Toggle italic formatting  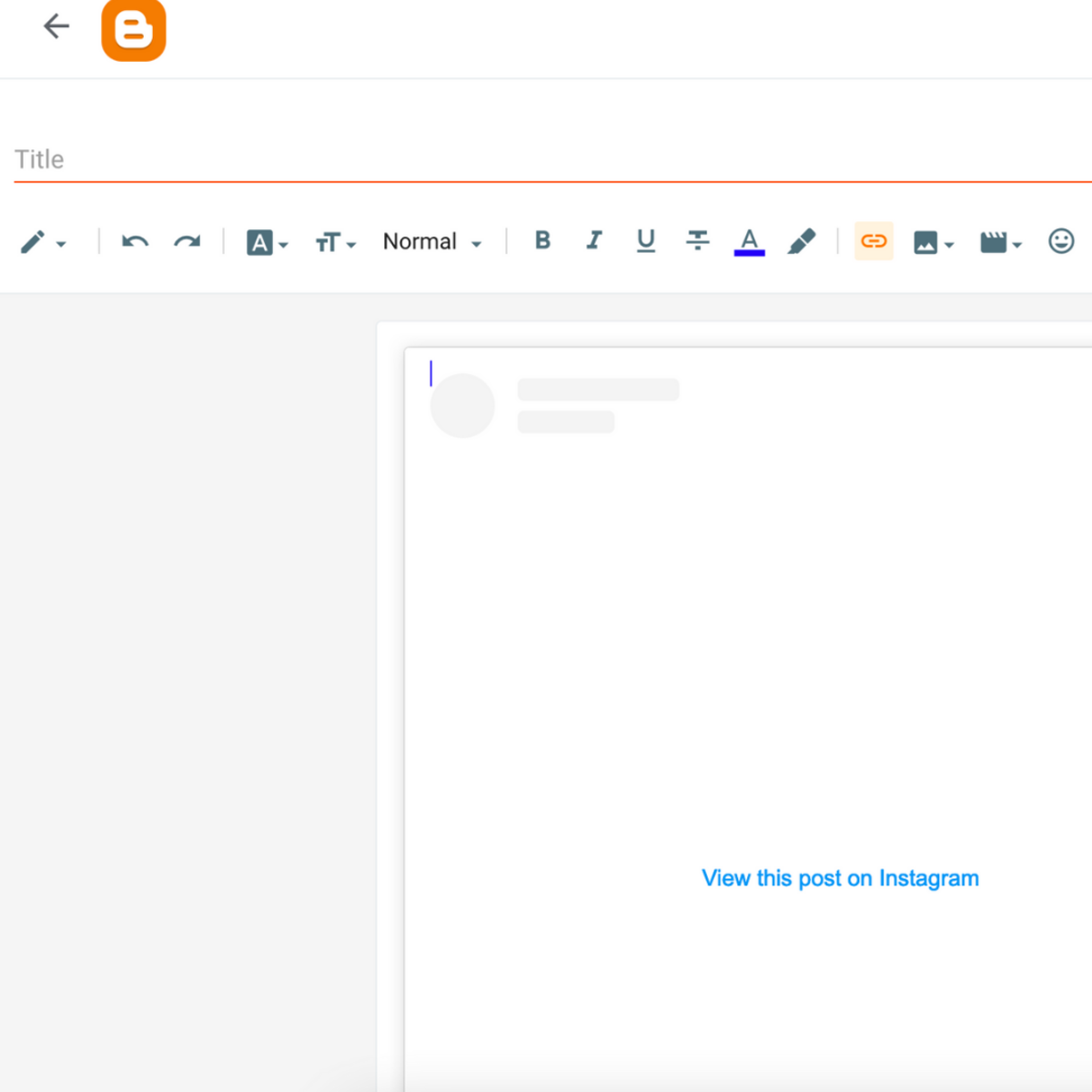pos(594,240)
